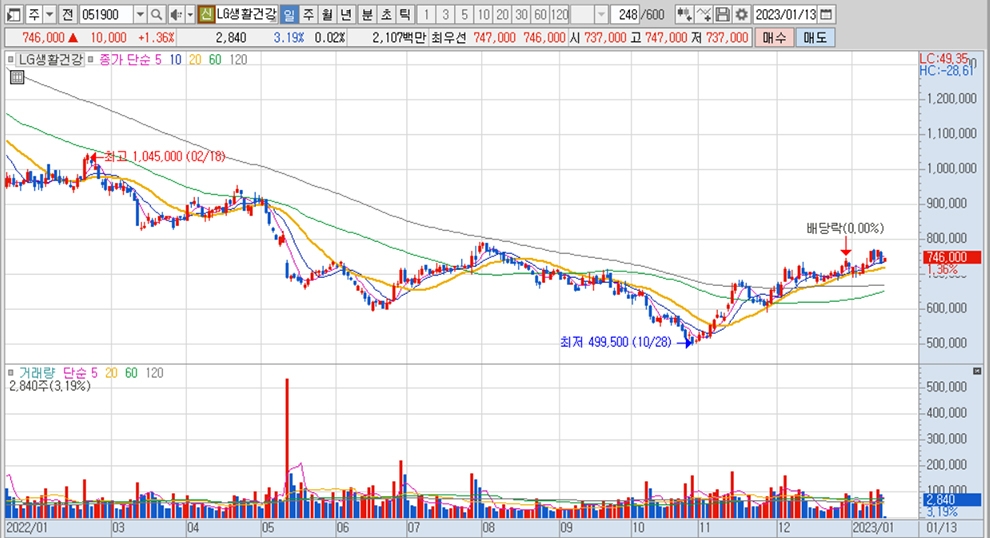The height and width of the screenshot is (538, 990).
Task: Click the speaker sound icon
Action: click(176, 14)
